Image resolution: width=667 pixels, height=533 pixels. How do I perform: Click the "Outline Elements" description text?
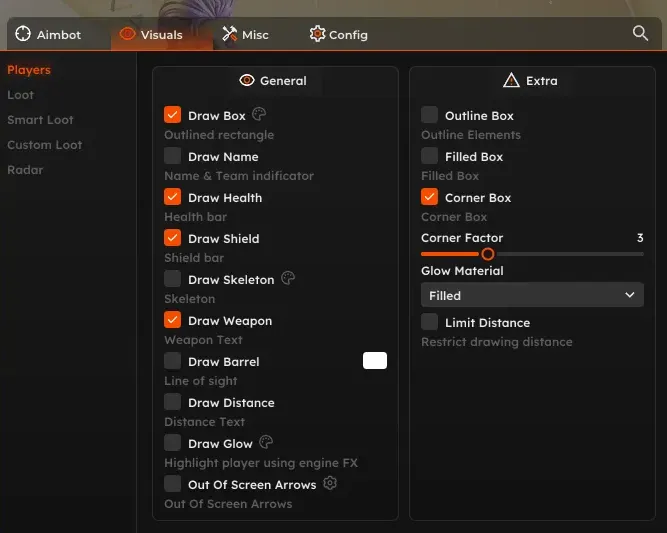pyautogui.click(x=471, y=135)
